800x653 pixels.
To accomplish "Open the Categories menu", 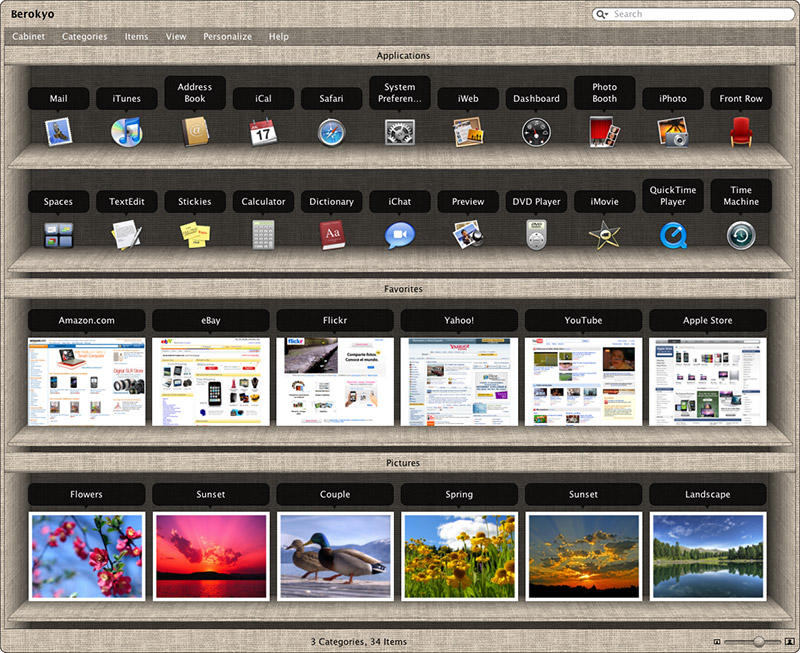I will (85, 37).
